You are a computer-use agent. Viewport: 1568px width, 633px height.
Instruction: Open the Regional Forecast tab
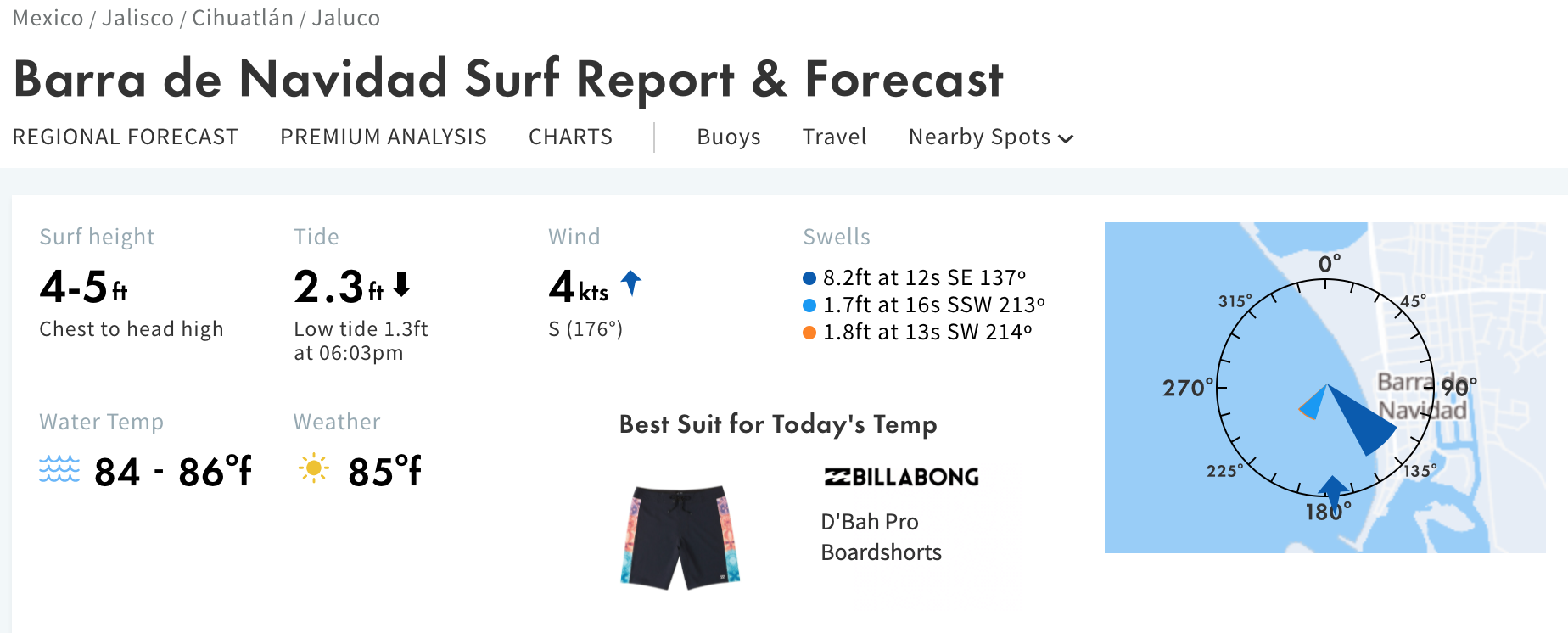[125, 137]
